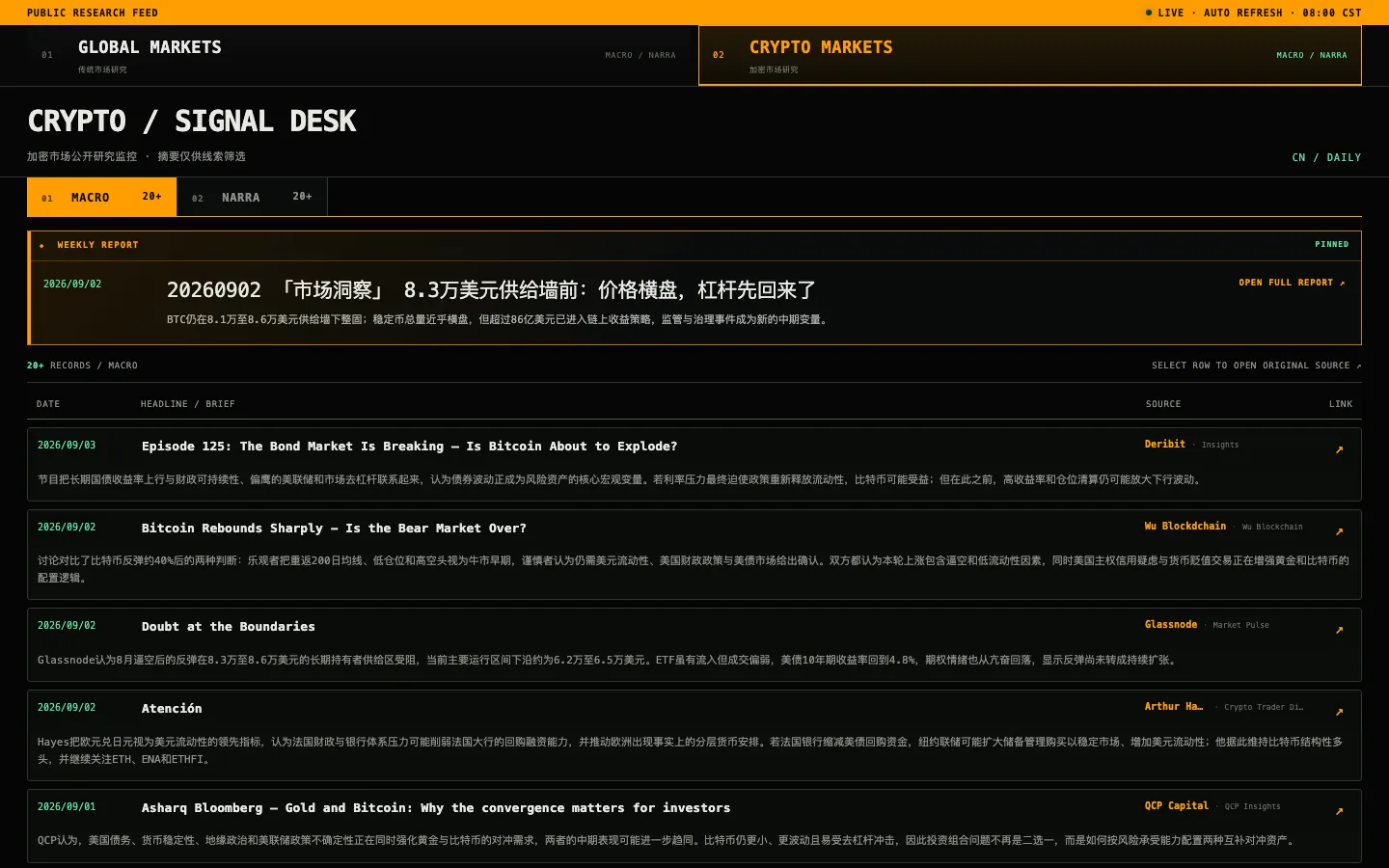
Task: Open Asharq Bloomberg Gold and Bitcoin headline
Action: (436, 808)
